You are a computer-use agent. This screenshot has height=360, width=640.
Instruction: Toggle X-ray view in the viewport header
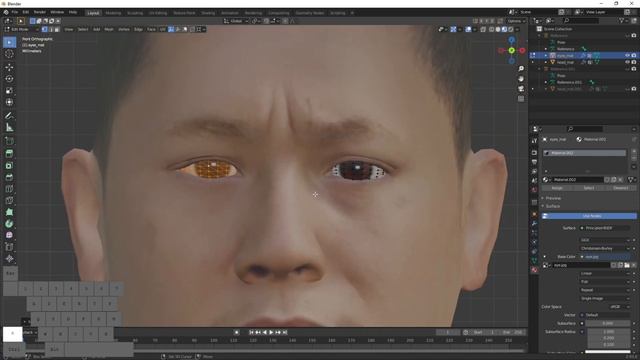coord(483,29)
